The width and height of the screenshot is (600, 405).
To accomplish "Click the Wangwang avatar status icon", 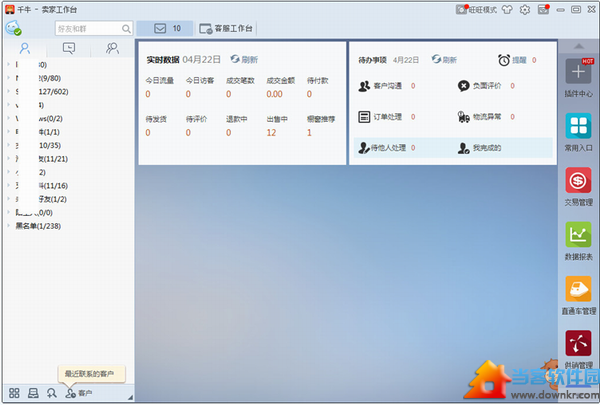I will tap(13, 28).
